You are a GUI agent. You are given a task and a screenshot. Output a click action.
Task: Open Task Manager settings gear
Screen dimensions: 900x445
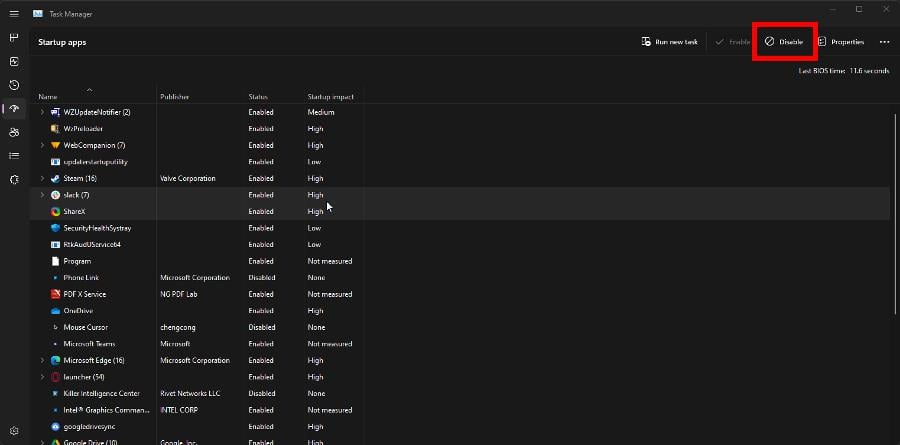click(x=14, y=431)
